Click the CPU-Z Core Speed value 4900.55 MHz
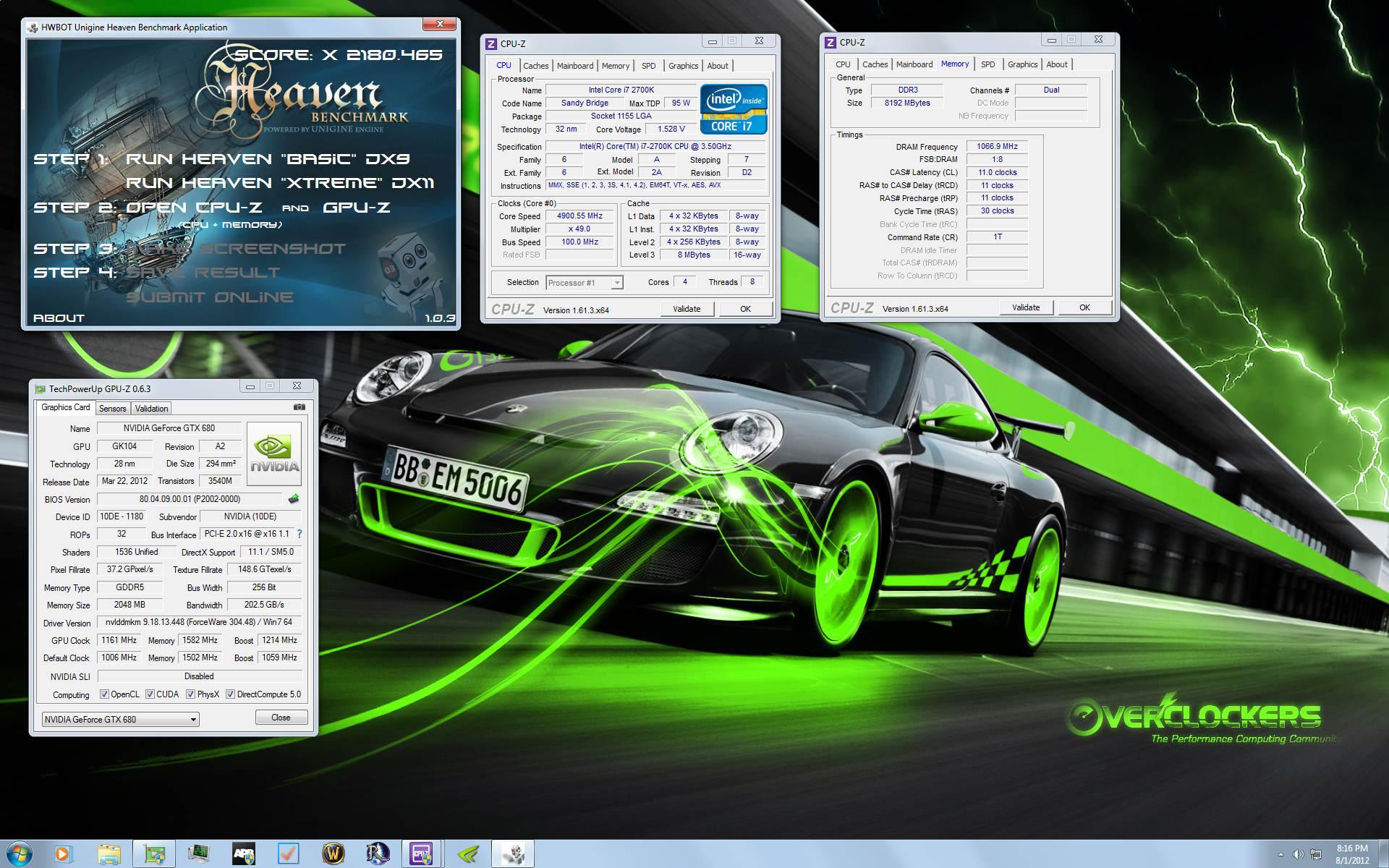1389x868 pixels. [x=579, y=216]
